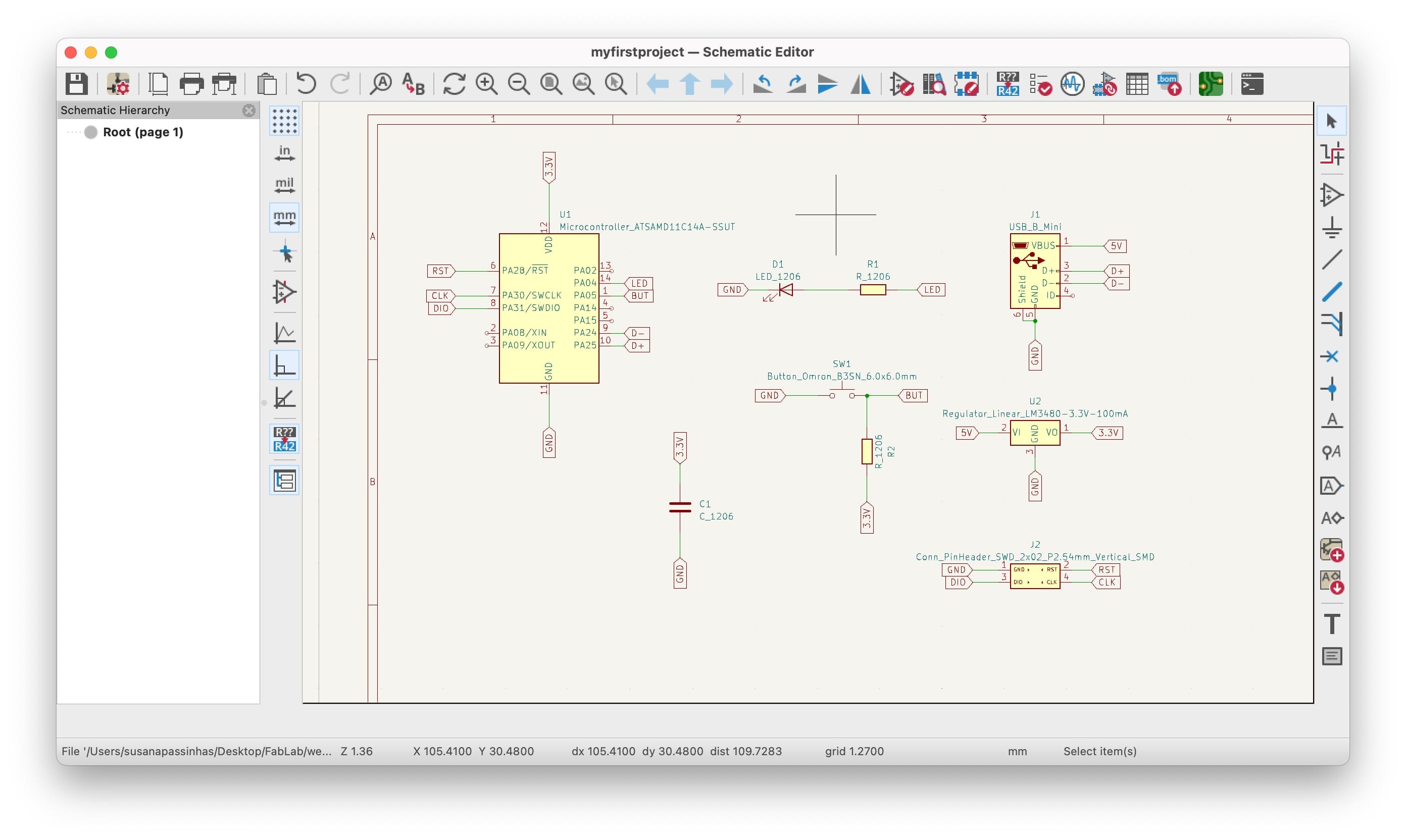Screen dimensions: 1406x840
Task: Switch units to mils
Action: pos(284,185)
